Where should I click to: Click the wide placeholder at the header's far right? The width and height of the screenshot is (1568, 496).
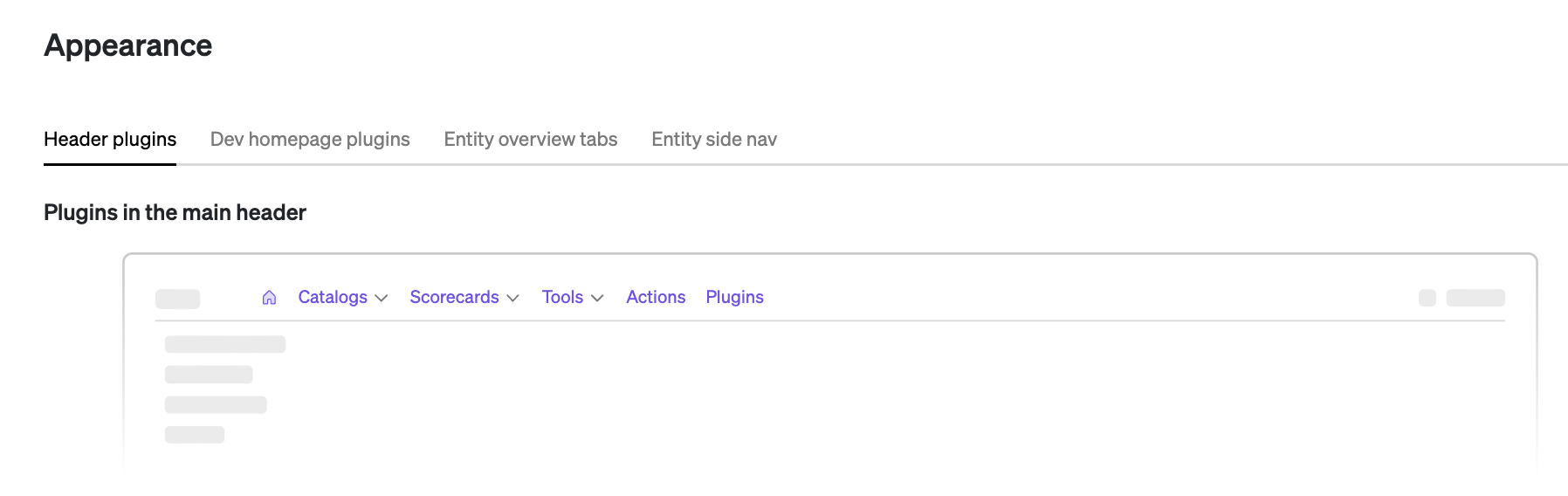(x=1475, y=298)
